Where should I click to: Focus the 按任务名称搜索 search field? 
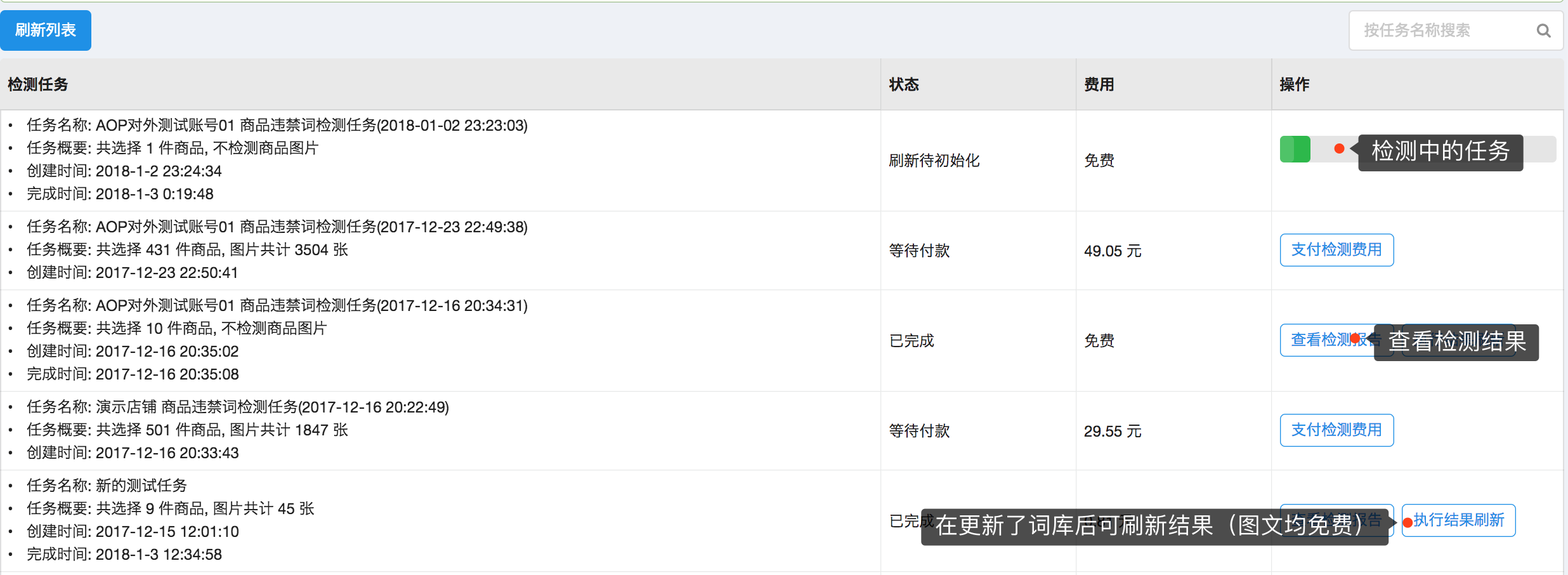1440,30
